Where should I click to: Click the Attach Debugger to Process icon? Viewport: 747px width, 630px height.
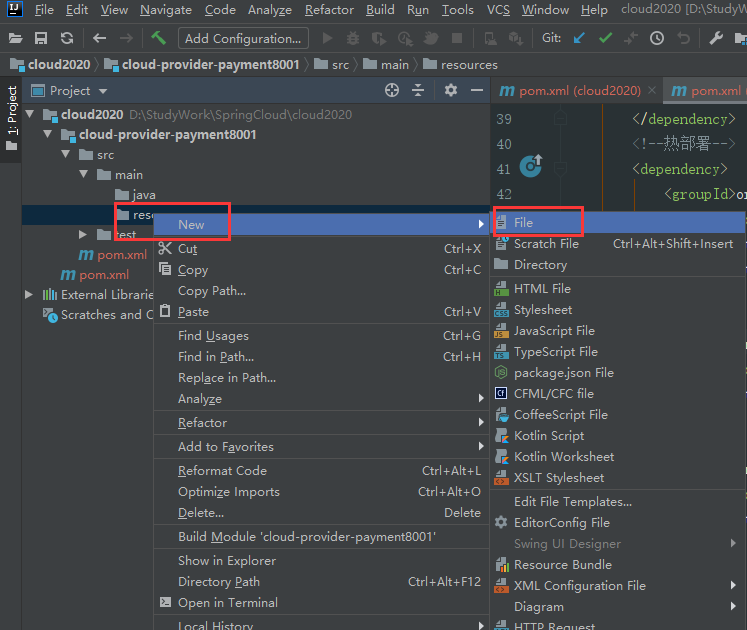click(x=431, y=38)
